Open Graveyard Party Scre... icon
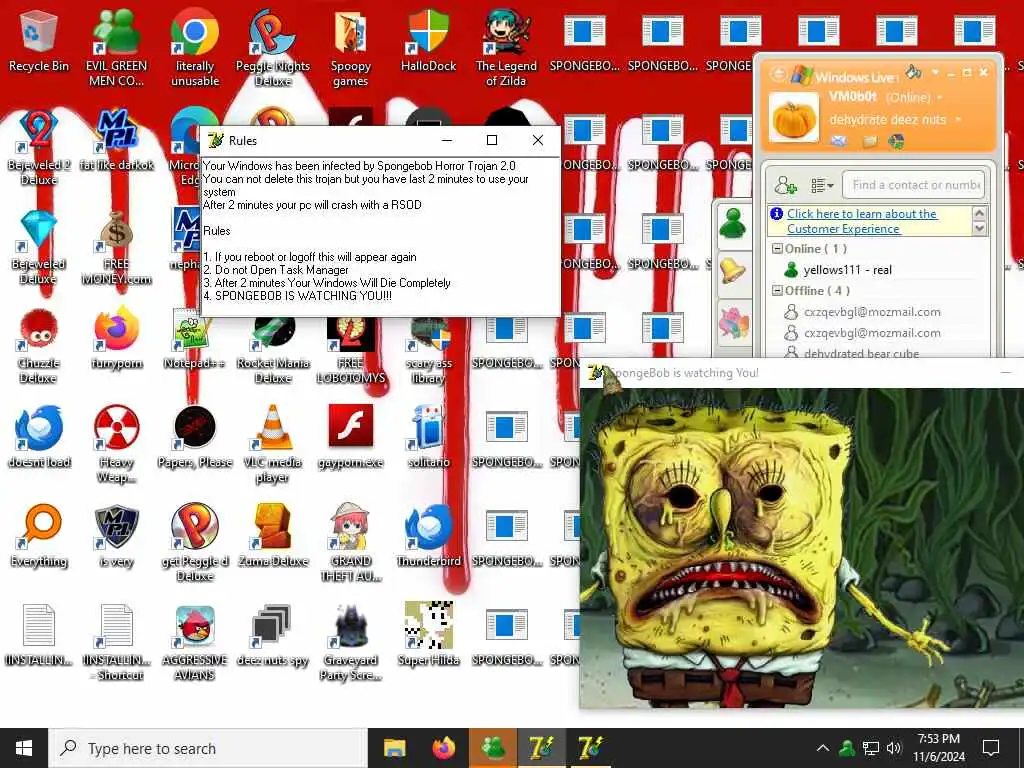Image resolution: width=1024 pixels, height=768 pixels. tap(351, 643)
